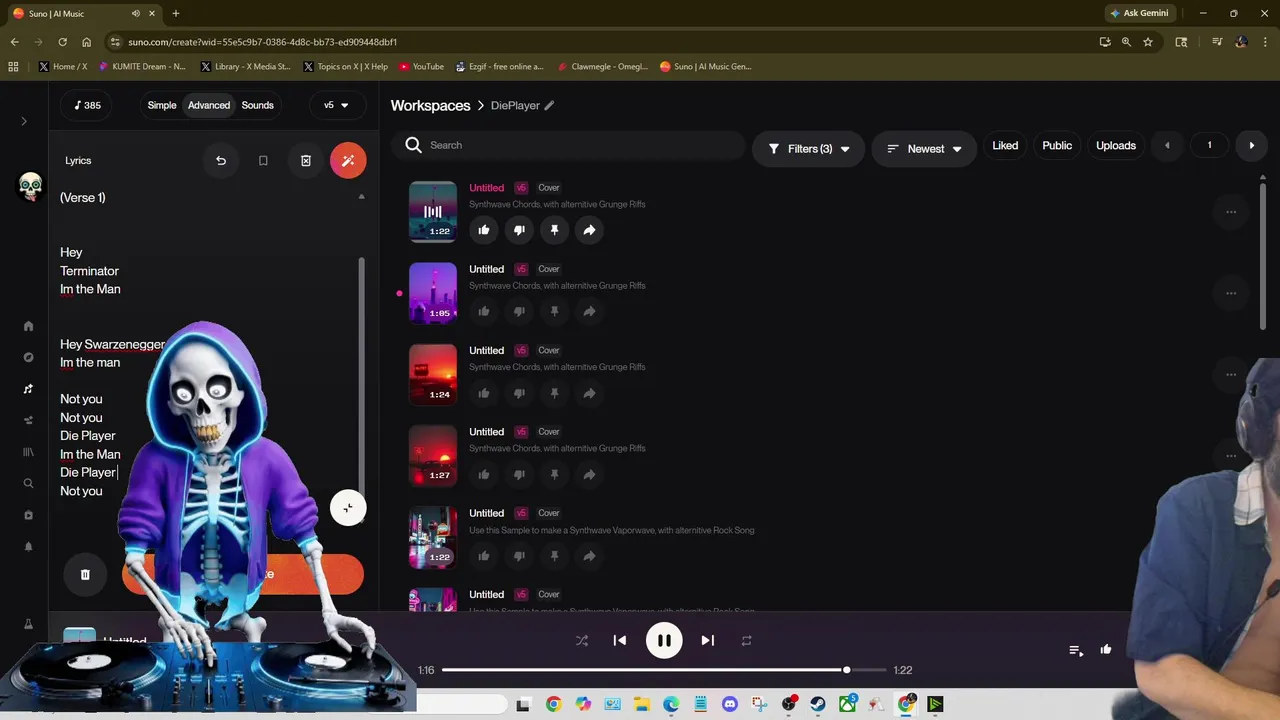Image resolution: width=1280 pixels, height=720 pixels.
Task: Expand the collapsed left sidebar chevron
Action: click(24, 121)
